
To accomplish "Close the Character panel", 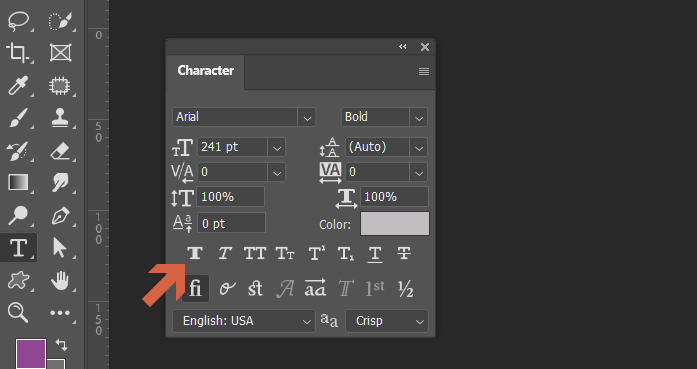I will tap(425, 47).
